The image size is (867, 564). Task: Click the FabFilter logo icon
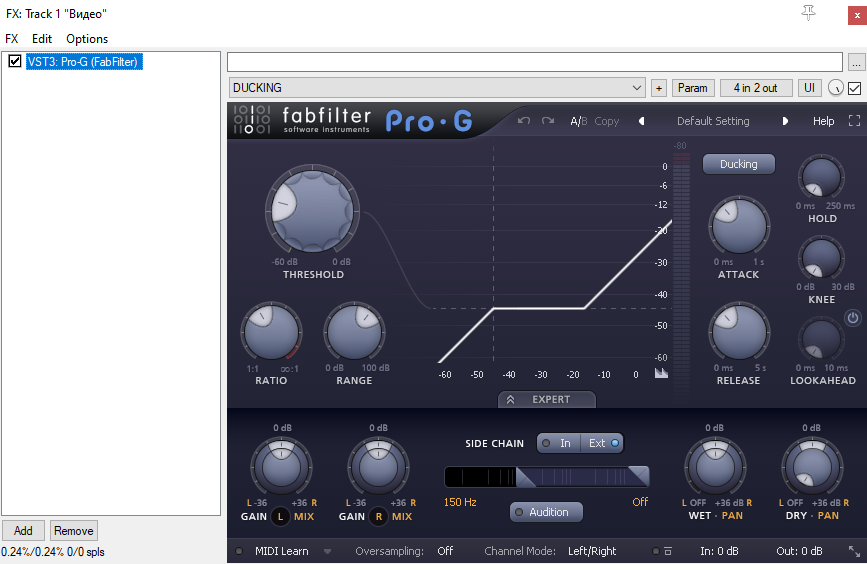tap(252, 119)
